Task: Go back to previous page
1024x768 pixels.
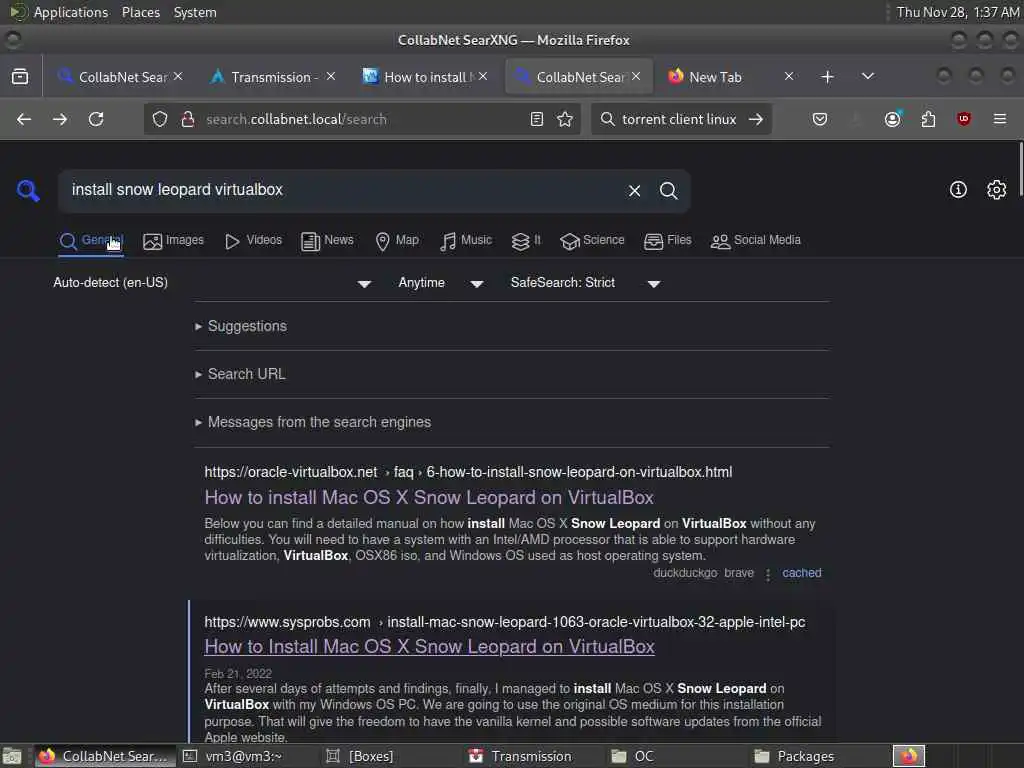Action: (x=24, y=119)
